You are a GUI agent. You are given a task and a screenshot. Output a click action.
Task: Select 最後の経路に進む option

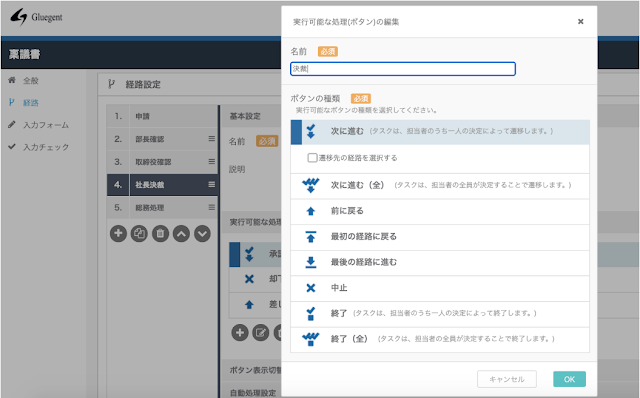tap(440, 262)
